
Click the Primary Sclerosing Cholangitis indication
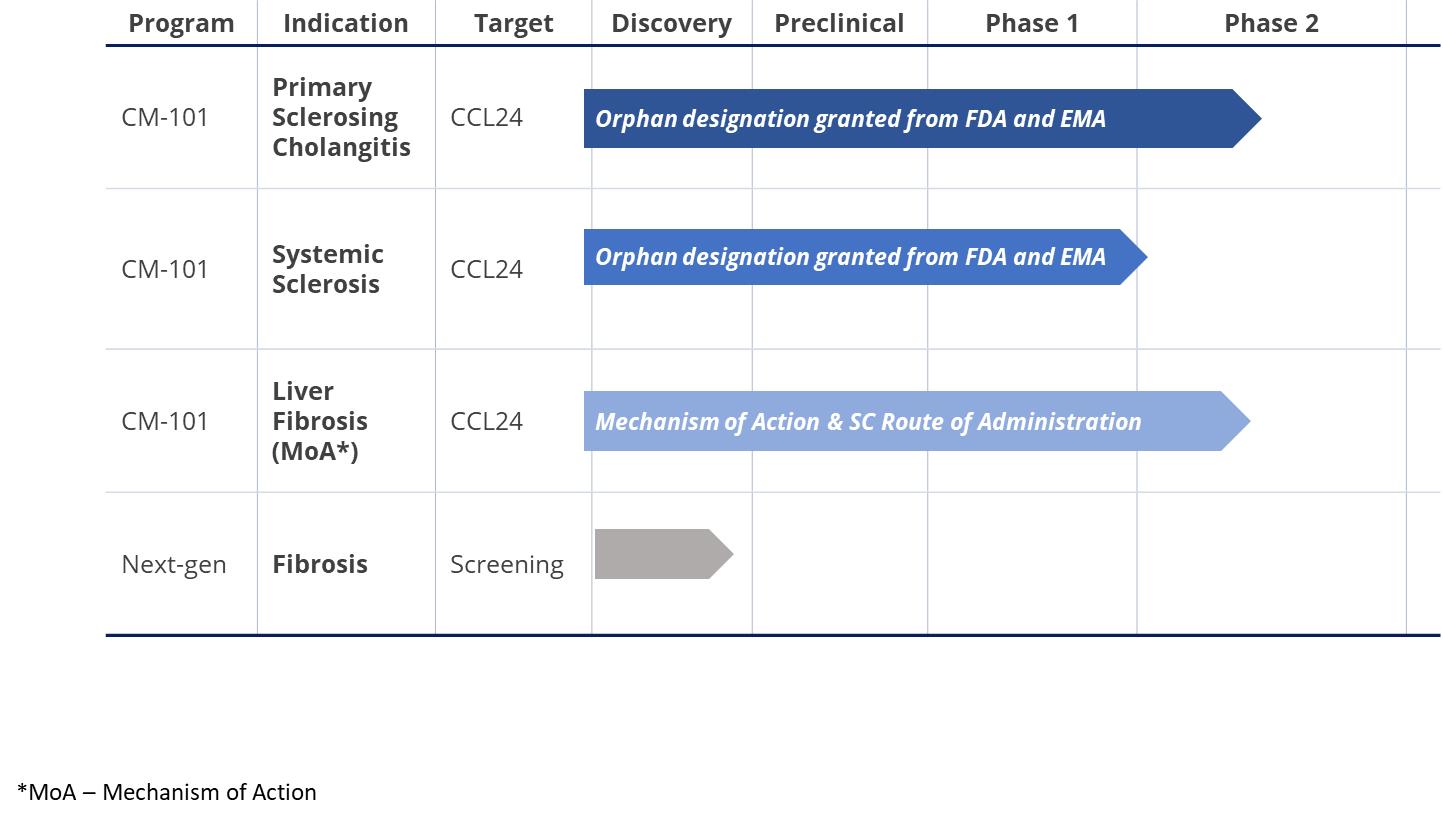pyautogui.click(x=341, y=117)
